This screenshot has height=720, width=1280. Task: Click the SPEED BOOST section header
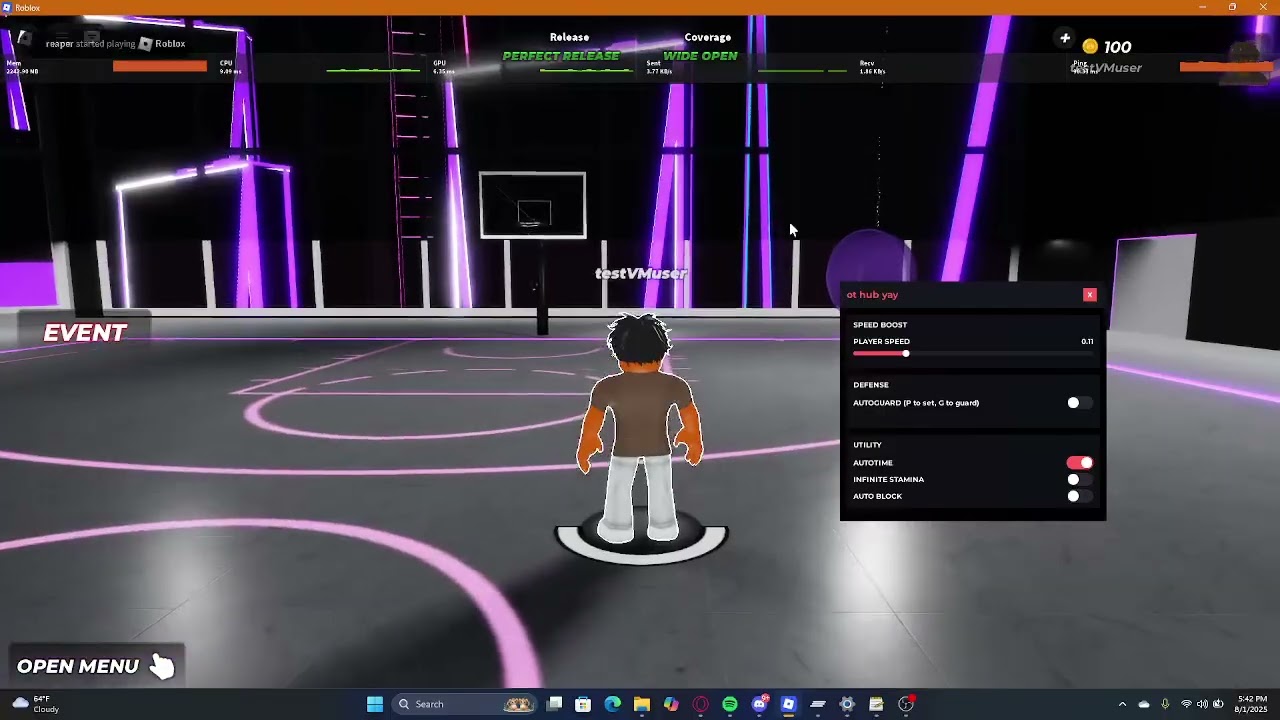point(880,325)
